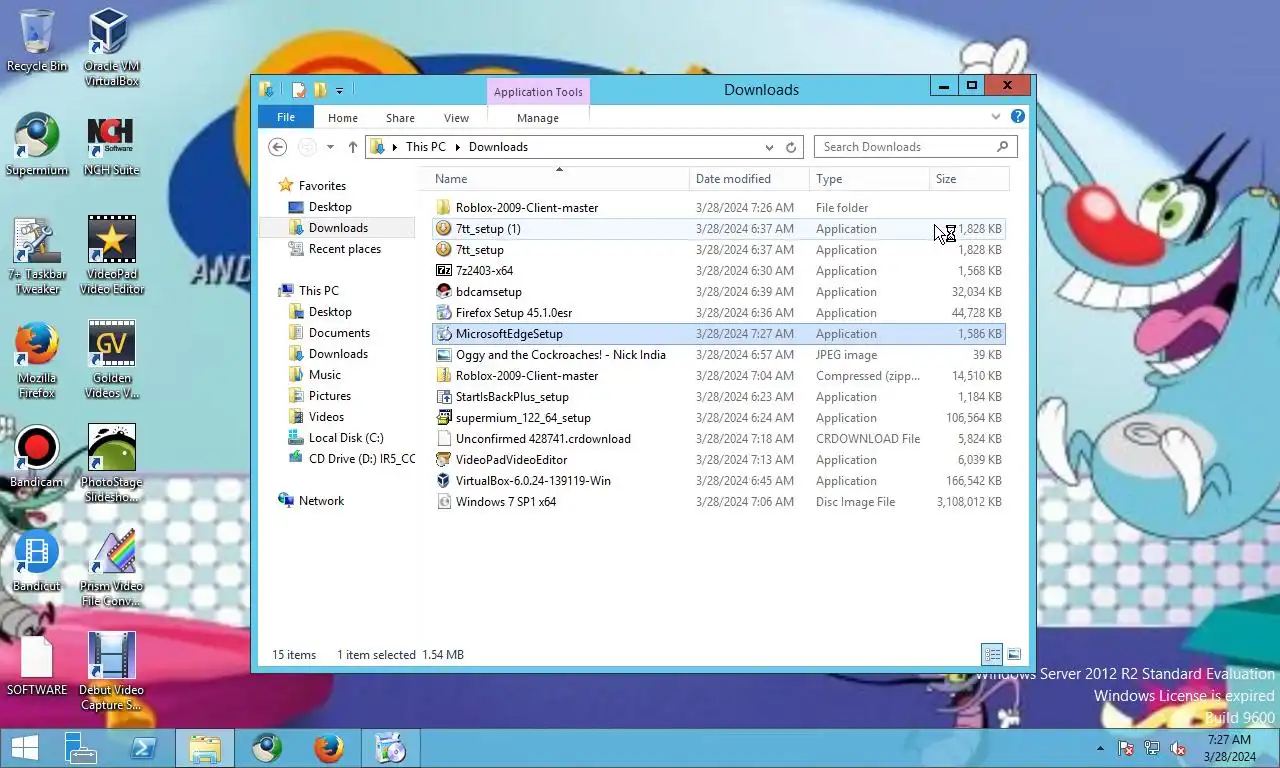This screenshot has height=768, width=1280.
Task: Select Debut Video Capture desktop shortcut
Action: tap(111, 672)
